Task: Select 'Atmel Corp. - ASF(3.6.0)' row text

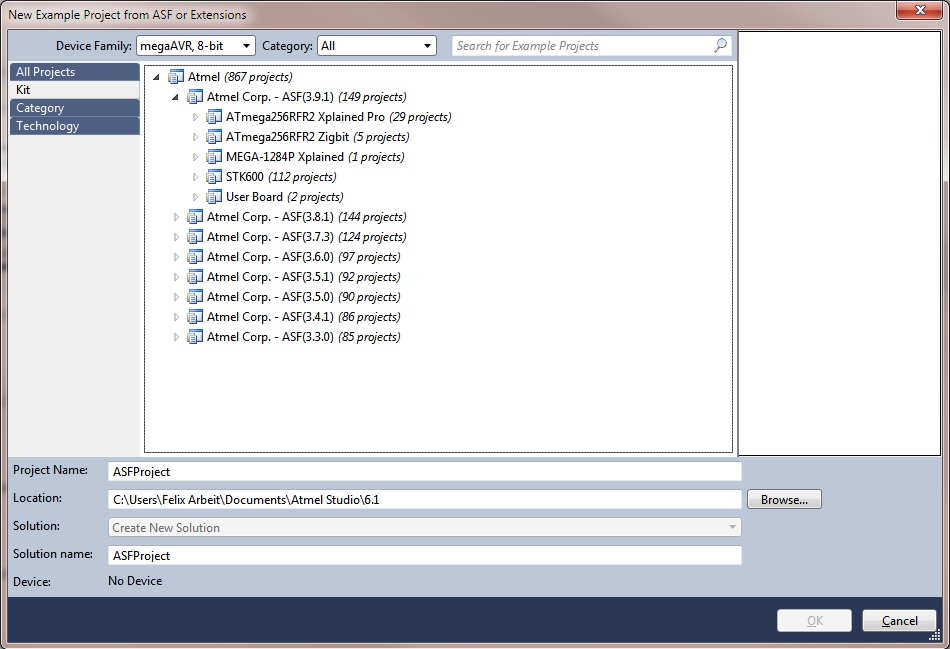Action: click(304, 257)
